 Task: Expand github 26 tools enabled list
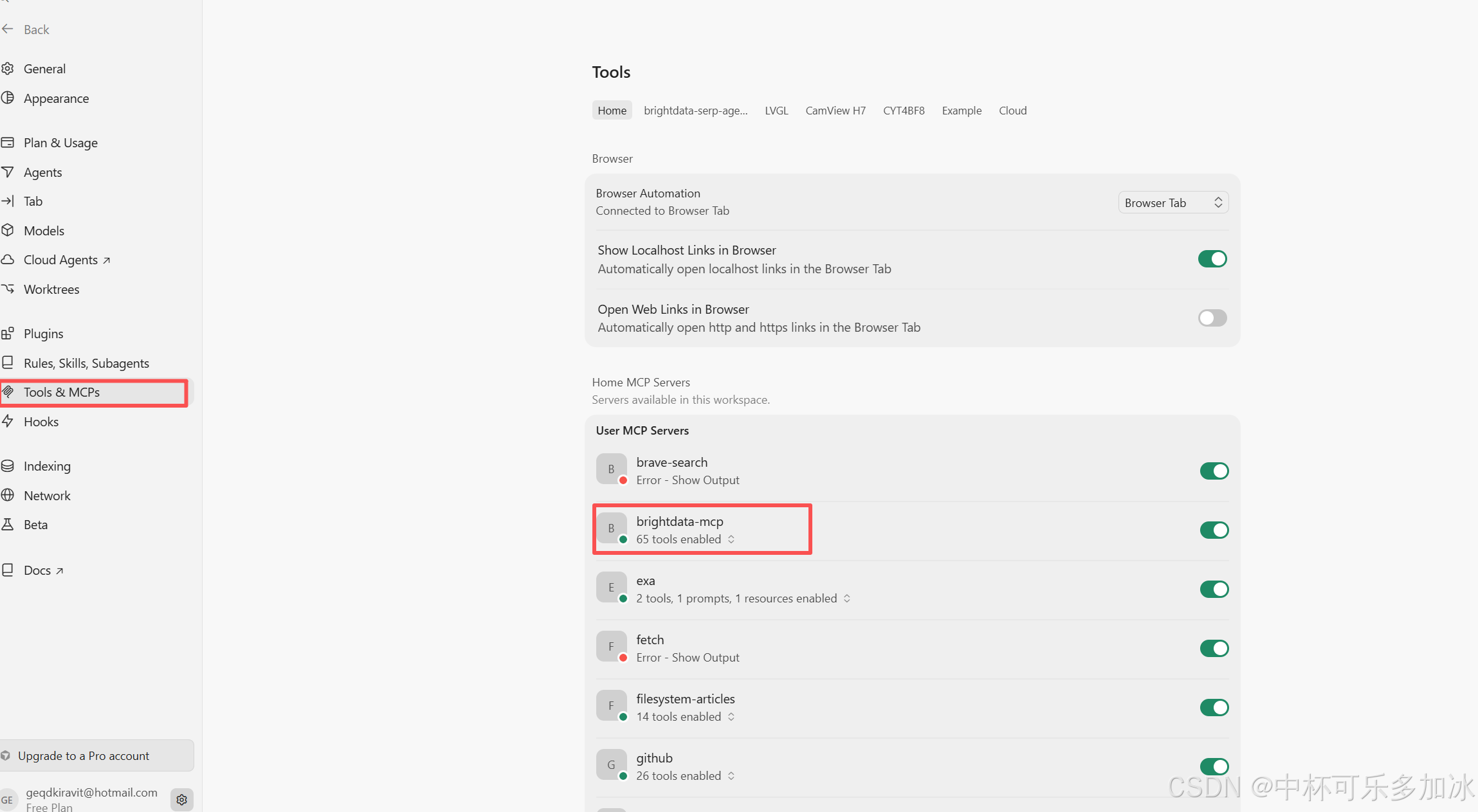pyautogui.click(x=686, y=776)
